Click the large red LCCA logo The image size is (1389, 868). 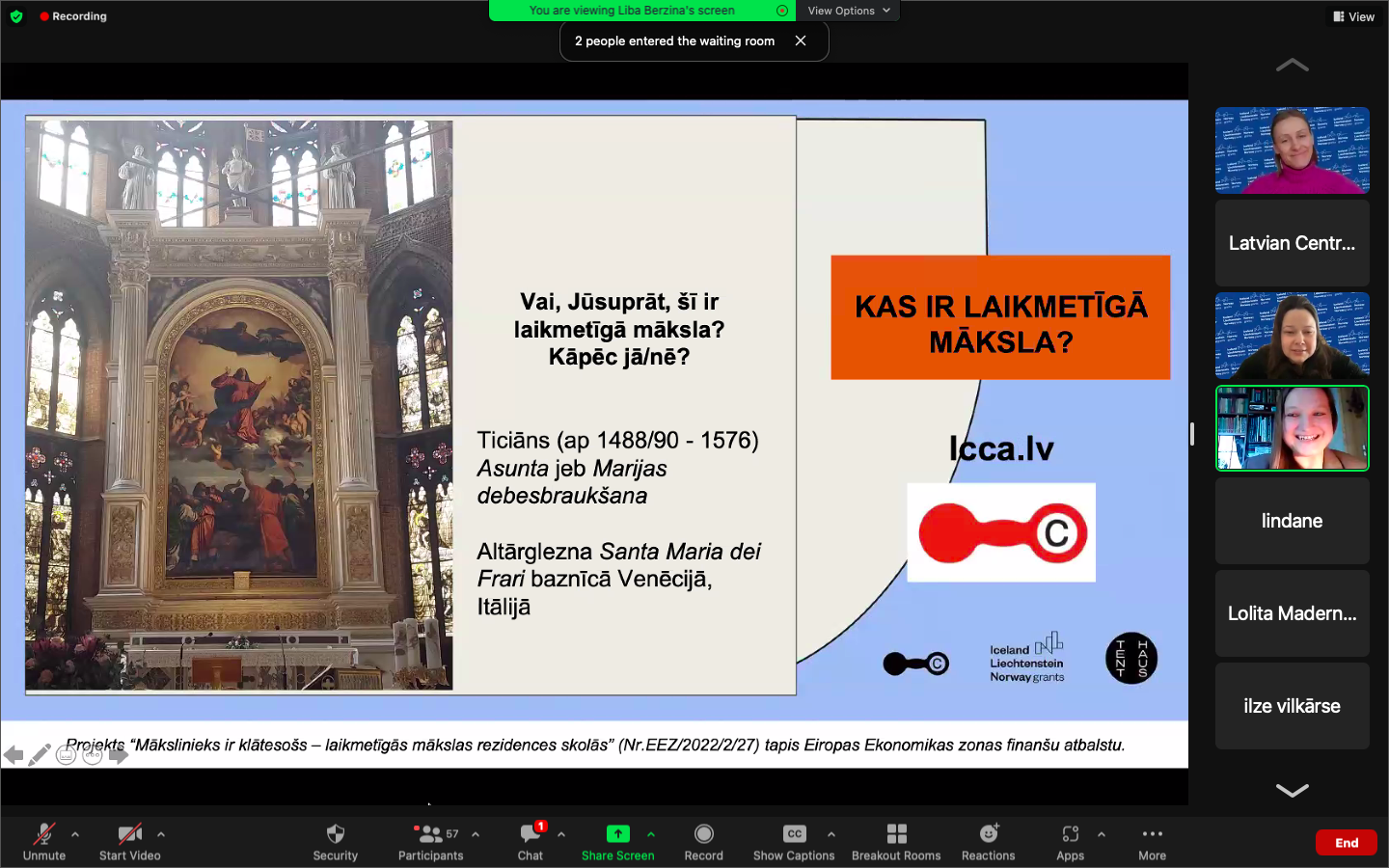(1001, 532)
